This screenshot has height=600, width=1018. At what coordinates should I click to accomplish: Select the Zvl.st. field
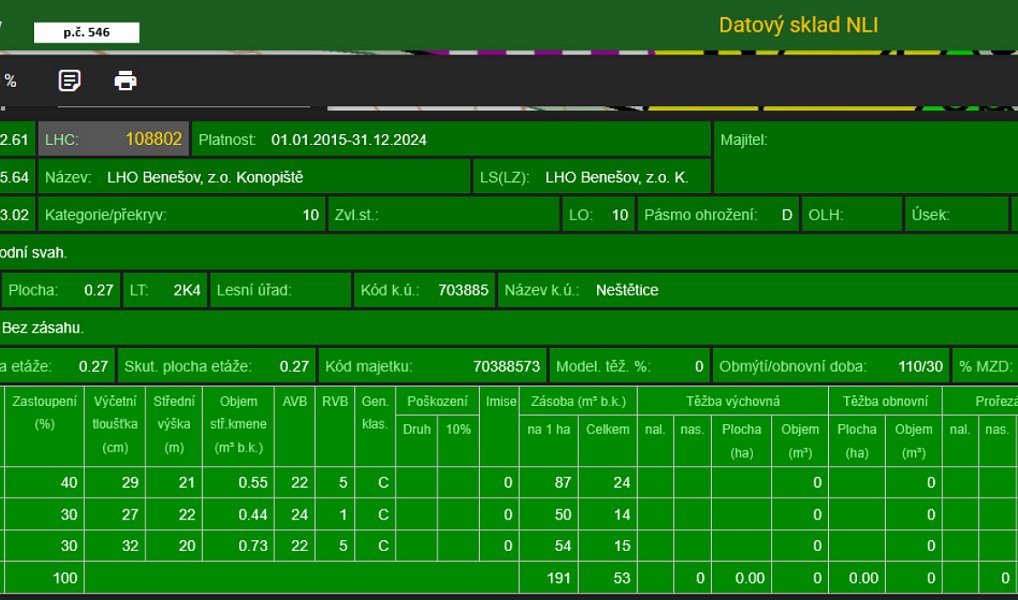point(444,215)
